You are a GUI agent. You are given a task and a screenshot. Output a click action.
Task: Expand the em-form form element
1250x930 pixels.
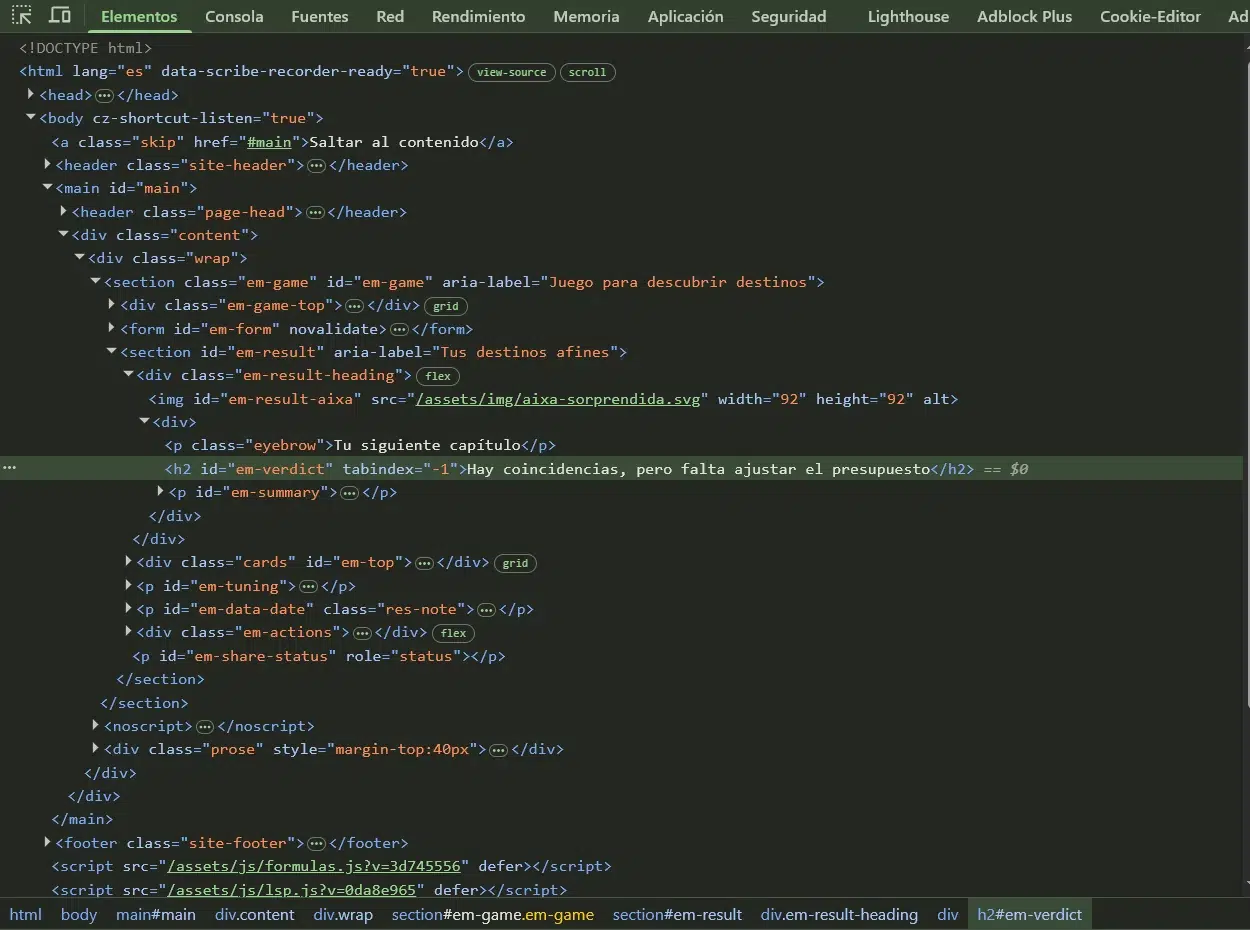pyautogui.click(x=112, y=327)
